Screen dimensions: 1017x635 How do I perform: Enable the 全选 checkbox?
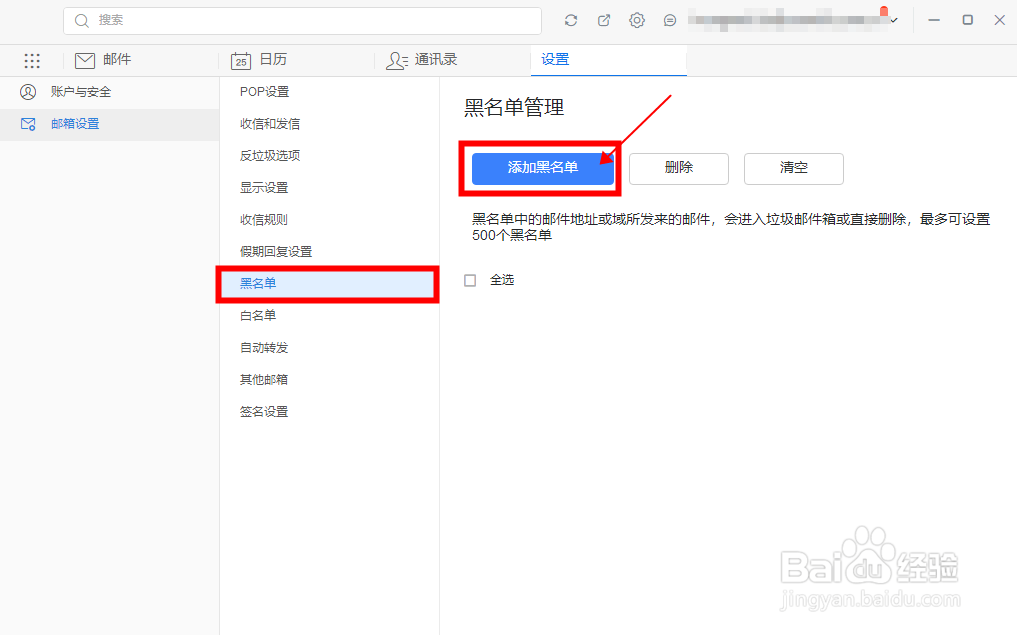pos(470,280)
